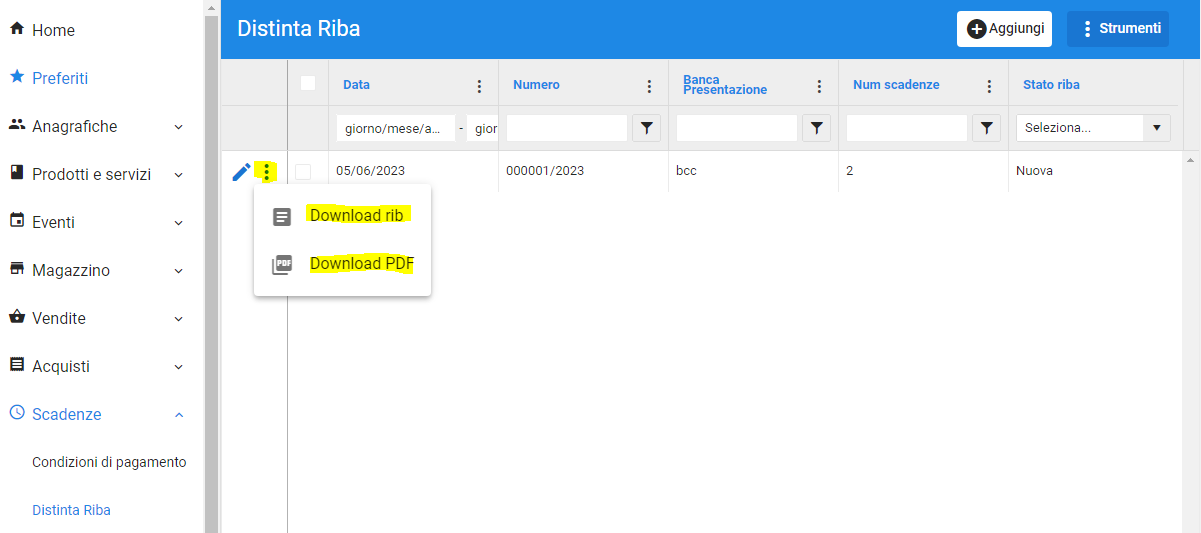Click the Acquisti list icon
This screenshot has height=533, width=1201.
(x=16, y=365)
